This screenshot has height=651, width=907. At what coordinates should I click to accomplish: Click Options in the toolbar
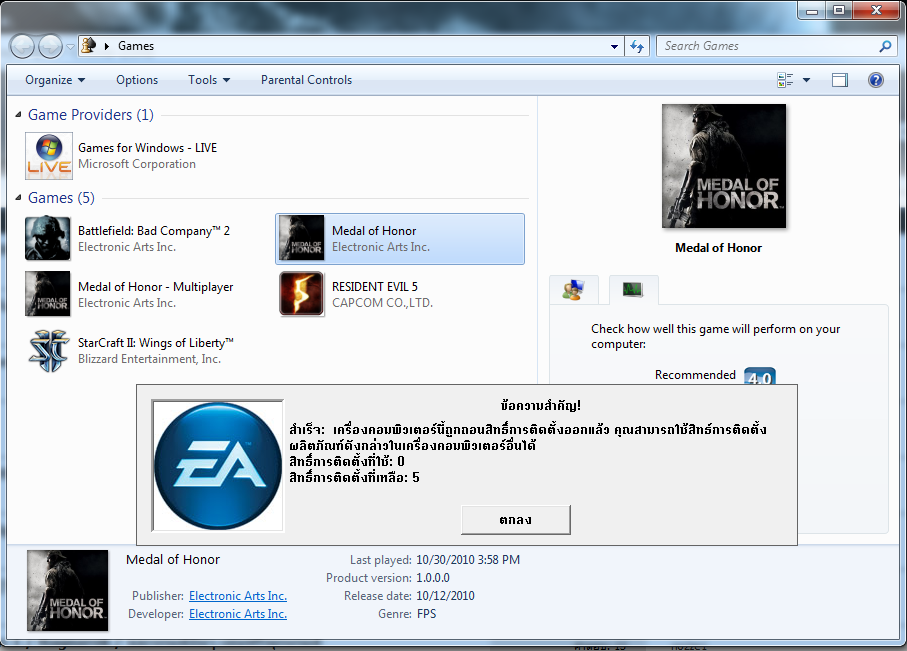point(137,80)
